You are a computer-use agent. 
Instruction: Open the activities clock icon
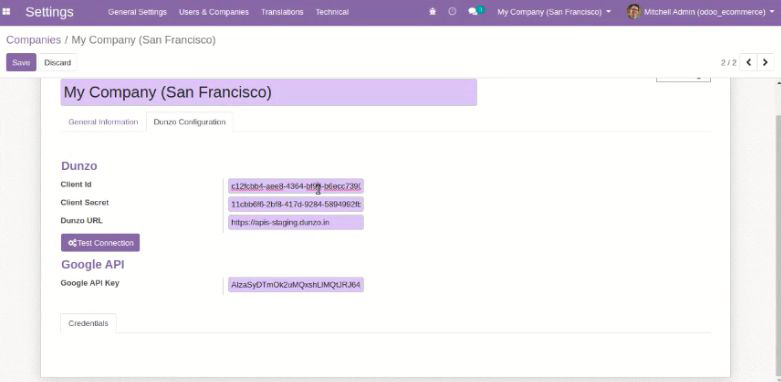click(452, 11)
